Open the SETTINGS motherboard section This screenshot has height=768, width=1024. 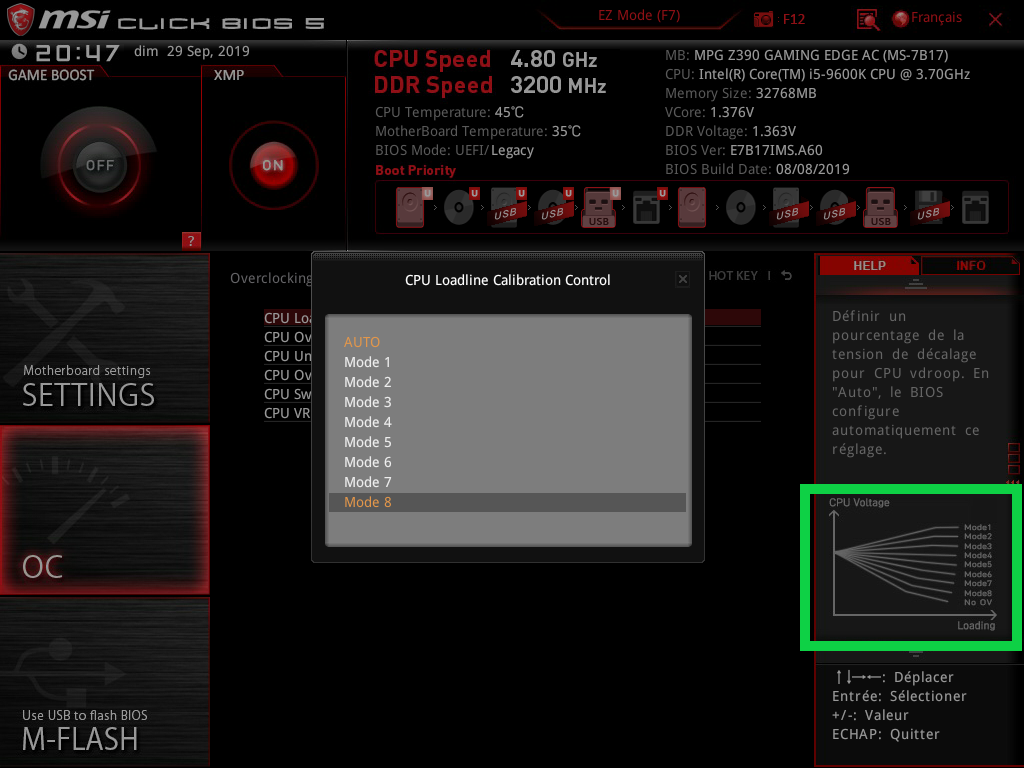(x=104, y=338)
